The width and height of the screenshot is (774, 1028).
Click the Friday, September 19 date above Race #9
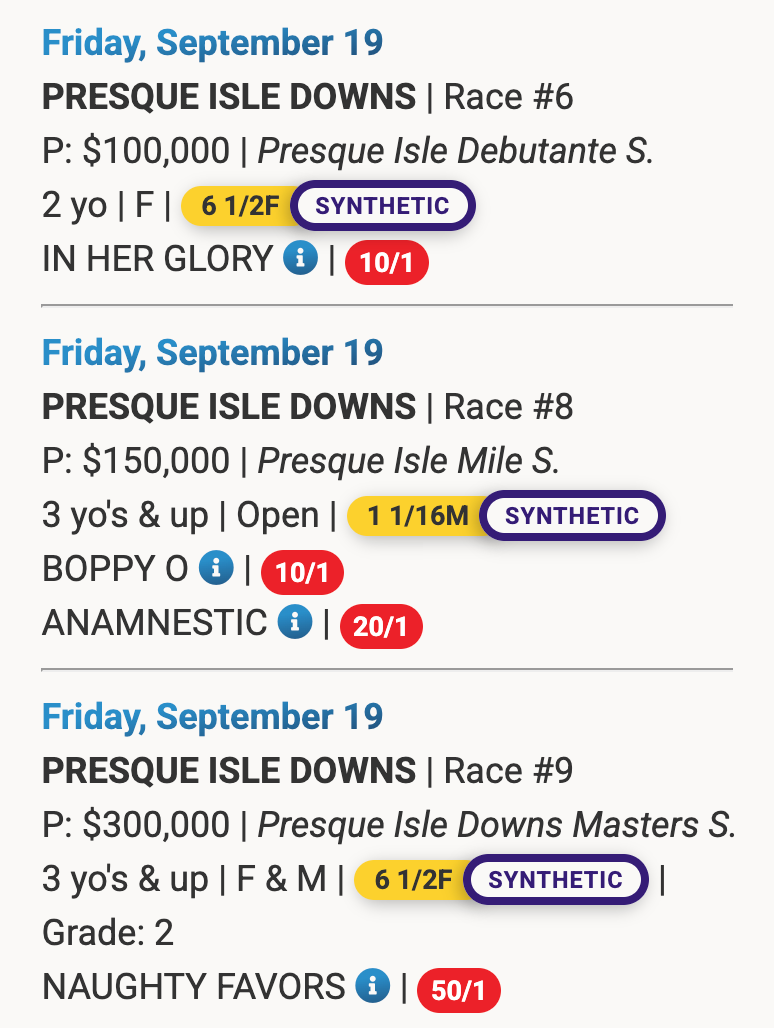pos(212,717)
